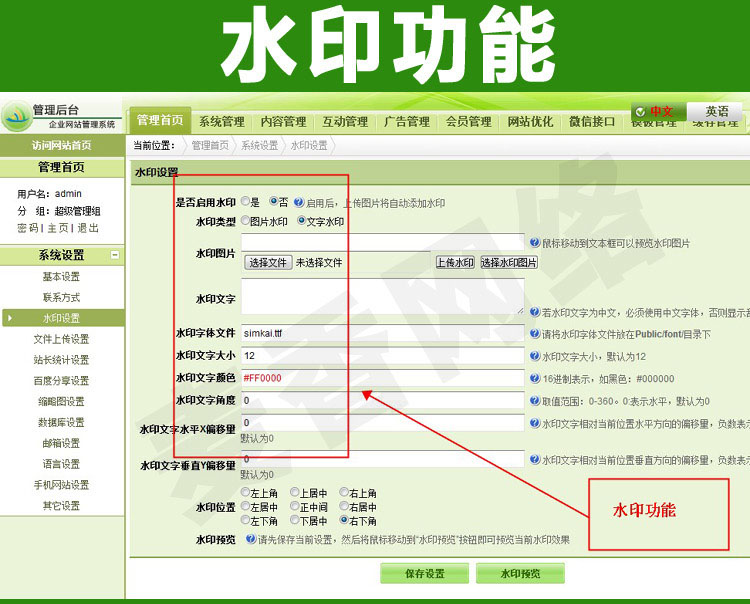Image resolution: width=750 pixels, height=604 pixels.
Task: Click the help icon beside 水印文字 hint
Action: pyautogui.click(x=535, y=312)
